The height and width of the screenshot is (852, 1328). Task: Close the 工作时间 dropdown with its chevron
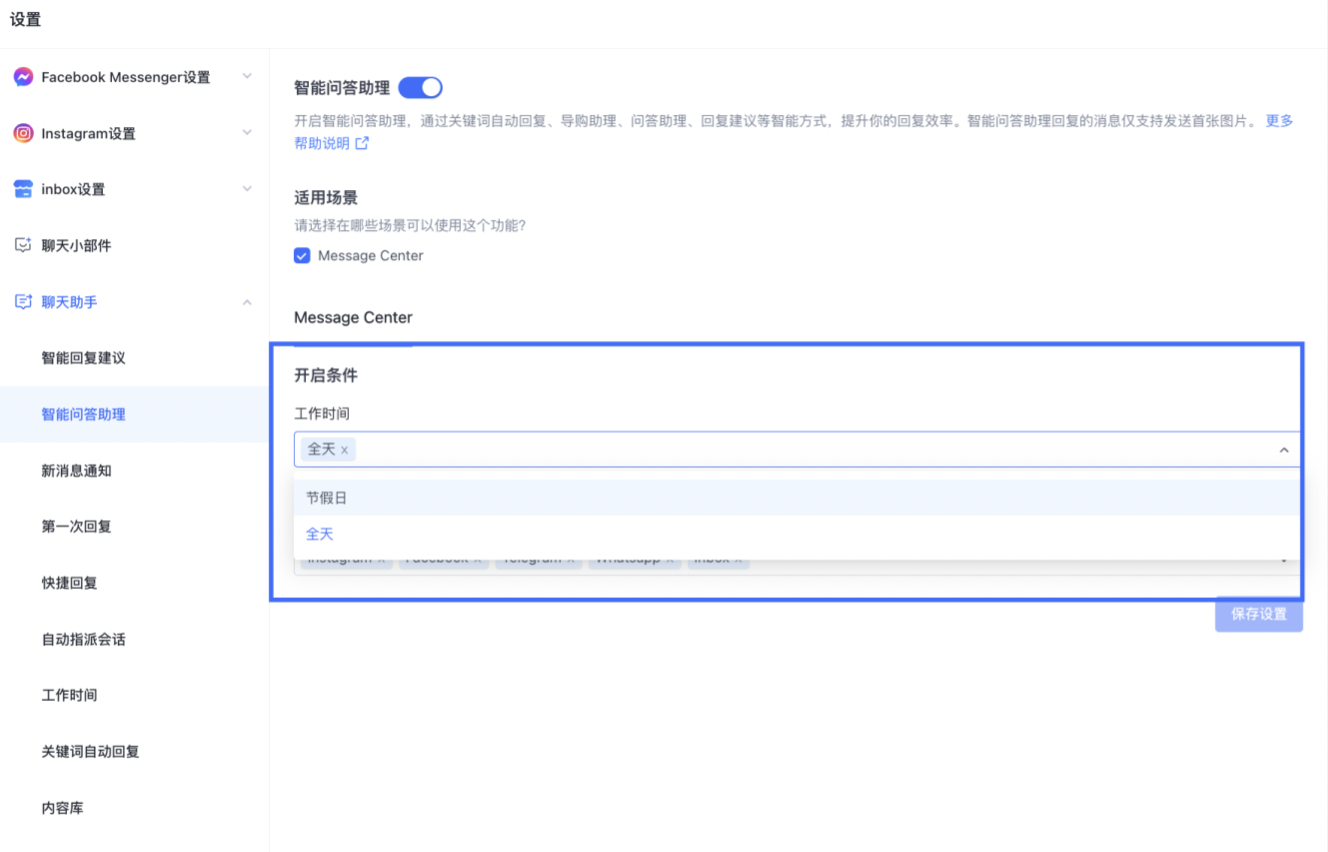point(1284,449)
